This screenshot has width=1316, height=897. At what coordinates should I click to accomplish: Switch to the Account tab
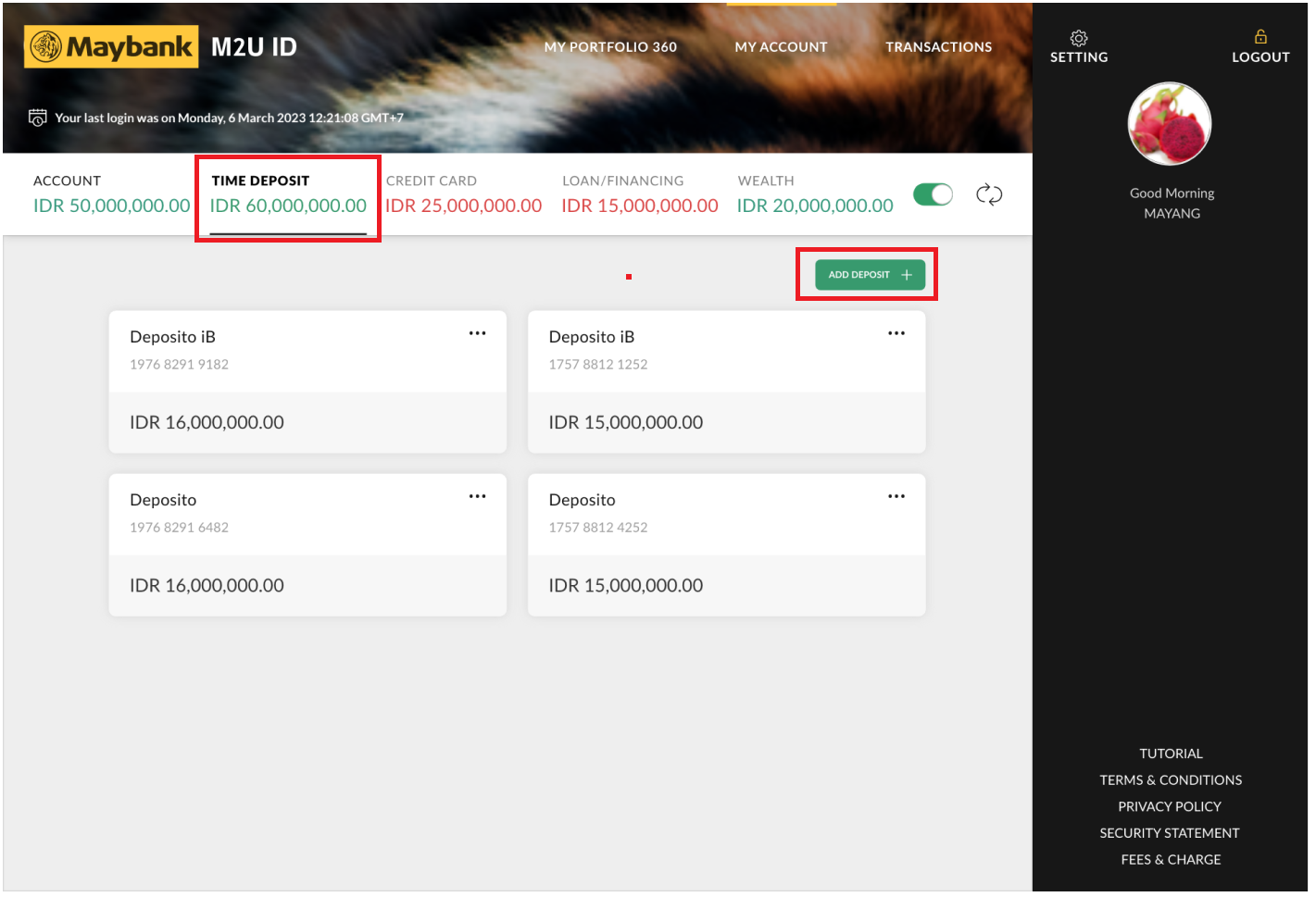pos(111,194)
